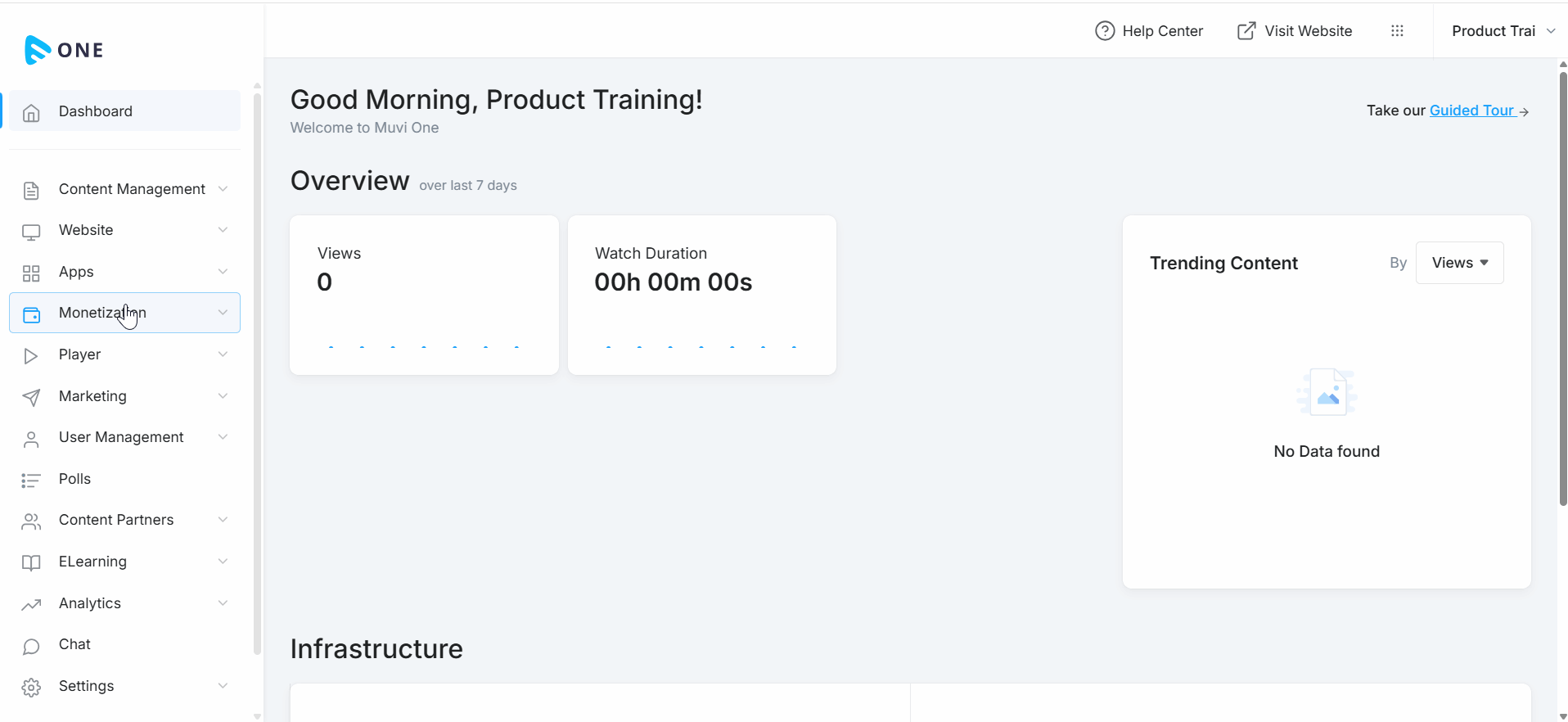Click the Settings gear icon
Image resolution: width=1568 pixels, height=722 pixels.
[31, 687]
